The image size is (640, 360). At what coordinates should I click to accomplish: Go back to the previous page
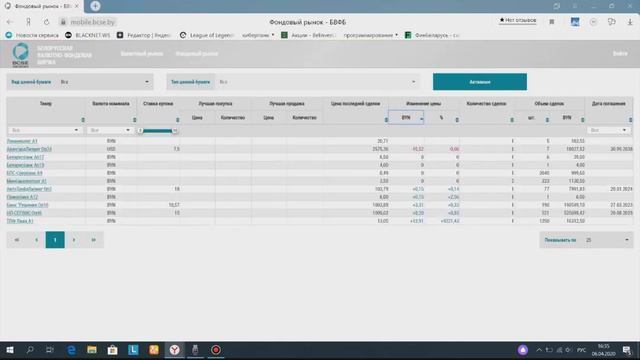click(10, 22)
